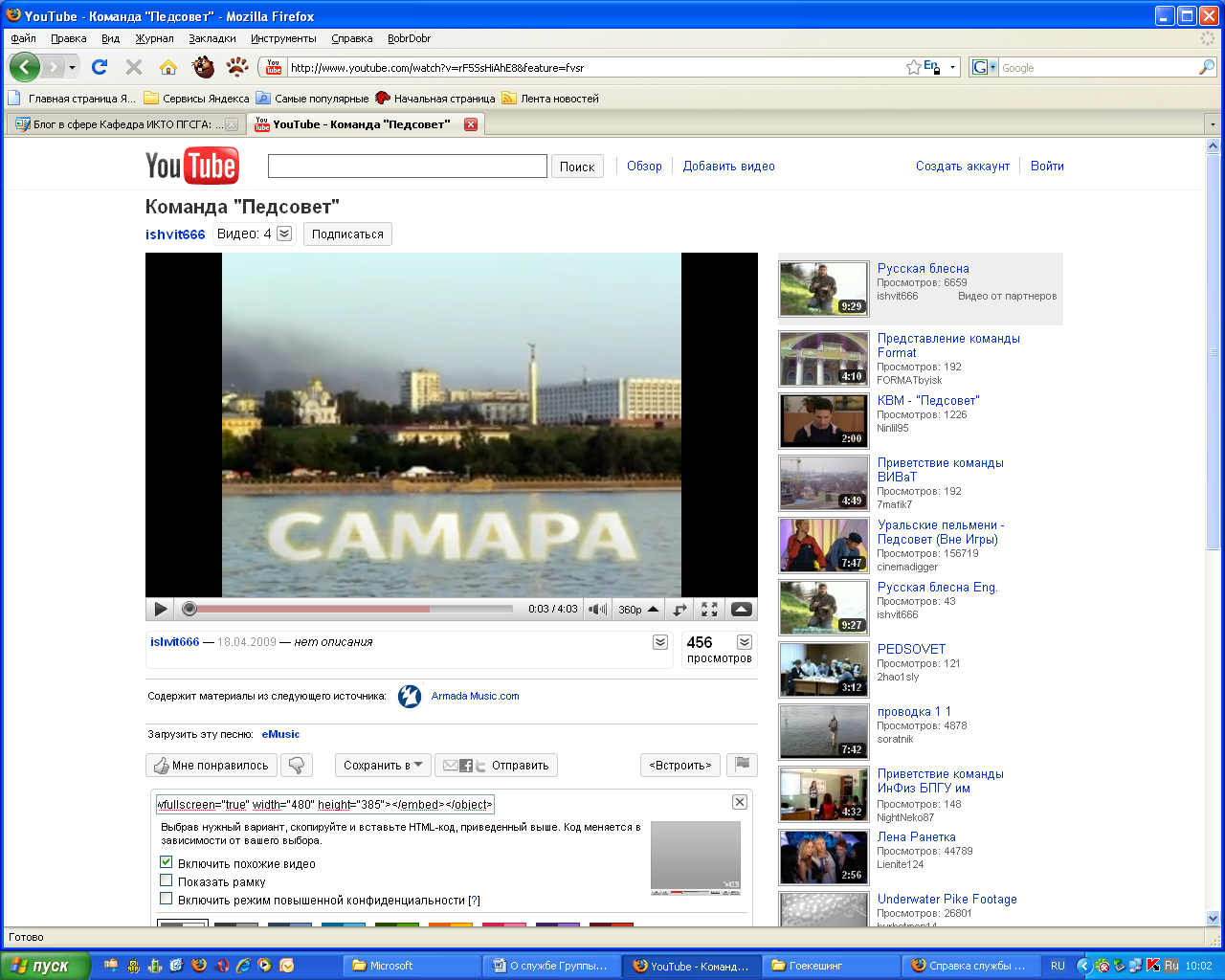Open the Microsoft folder in taskbar
Image resolution: width=1225 pixels, height=980 pixels.
coord(412,966)
